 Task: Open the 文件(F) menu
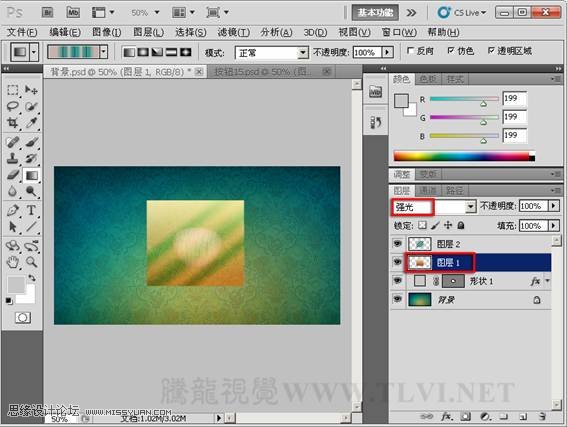[22, 33]
